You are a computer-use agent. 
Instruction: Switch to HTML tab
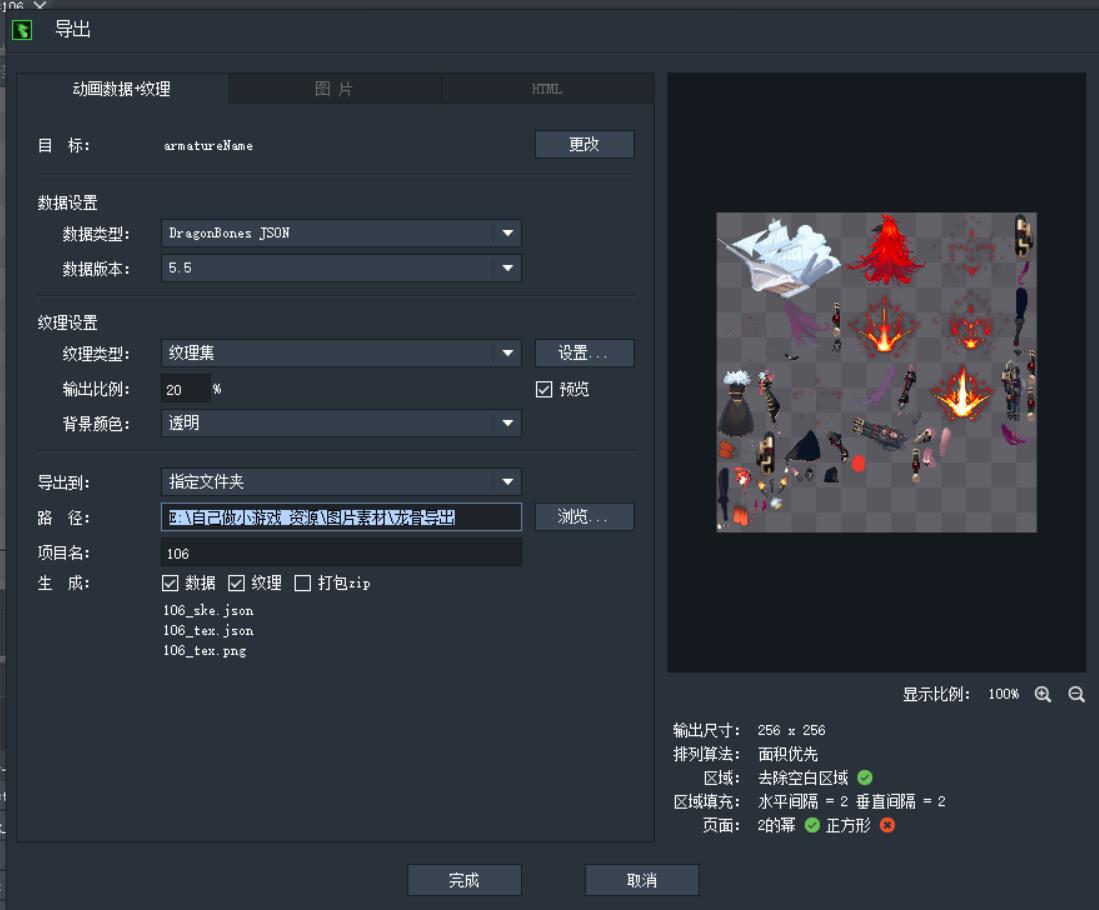[547, 89]
